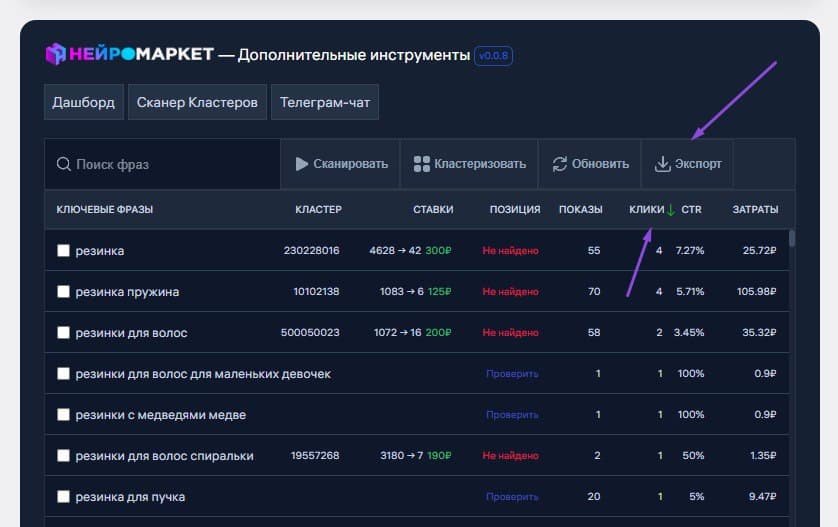This screenshot has width=838, height=527.
Task: Click Проверить for резинки для волос для маленьких девочек
Action: 512,374
